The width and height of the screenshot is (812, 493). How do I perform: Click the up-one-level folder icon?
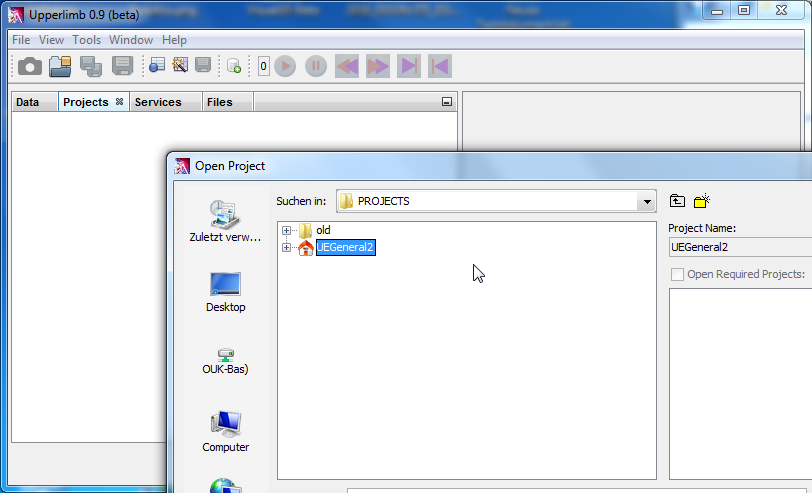677,201
